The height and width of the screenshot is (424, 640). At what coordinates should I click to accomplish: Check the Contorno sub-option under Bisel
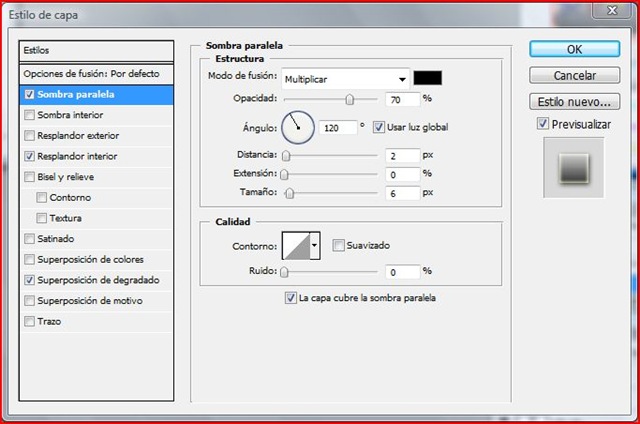pyautogui.click(x=42, y=198)
